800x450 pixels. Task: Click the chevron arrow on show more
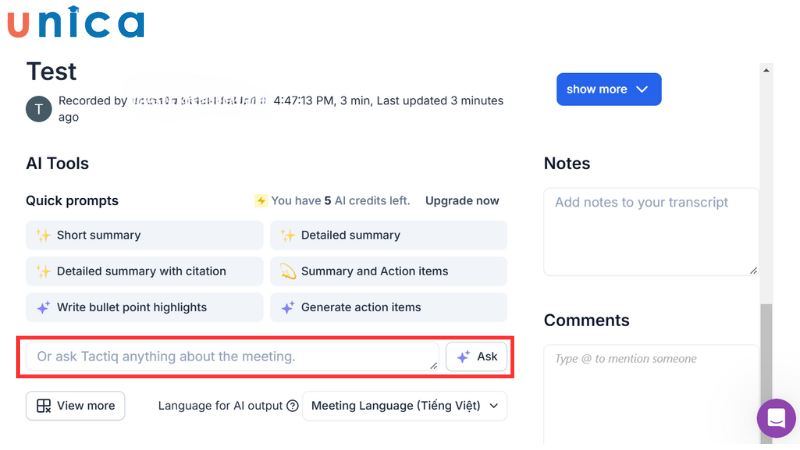642,89
